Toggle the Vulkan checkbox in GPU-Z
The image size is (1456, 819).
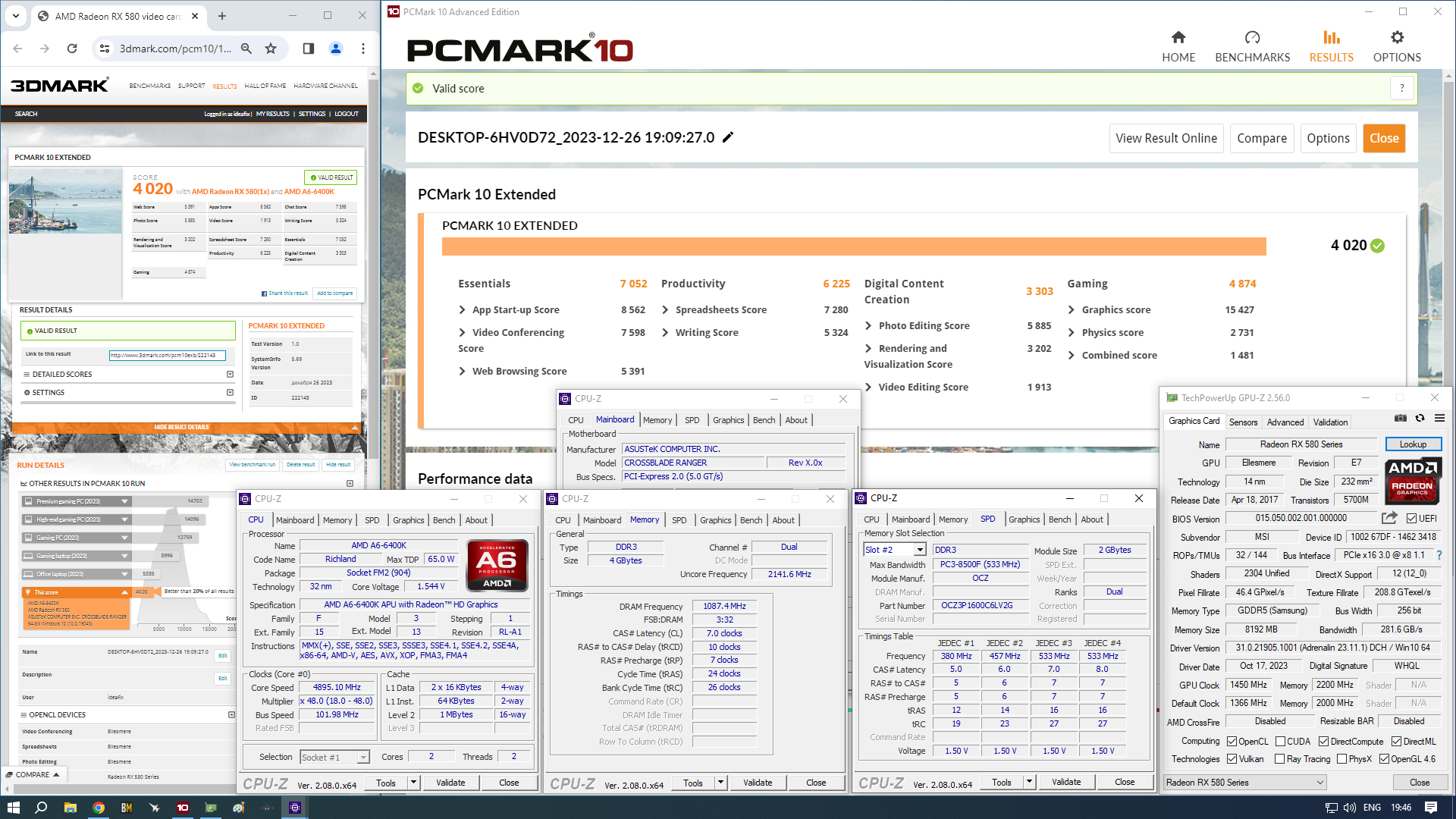click(x=1232, y=759)
